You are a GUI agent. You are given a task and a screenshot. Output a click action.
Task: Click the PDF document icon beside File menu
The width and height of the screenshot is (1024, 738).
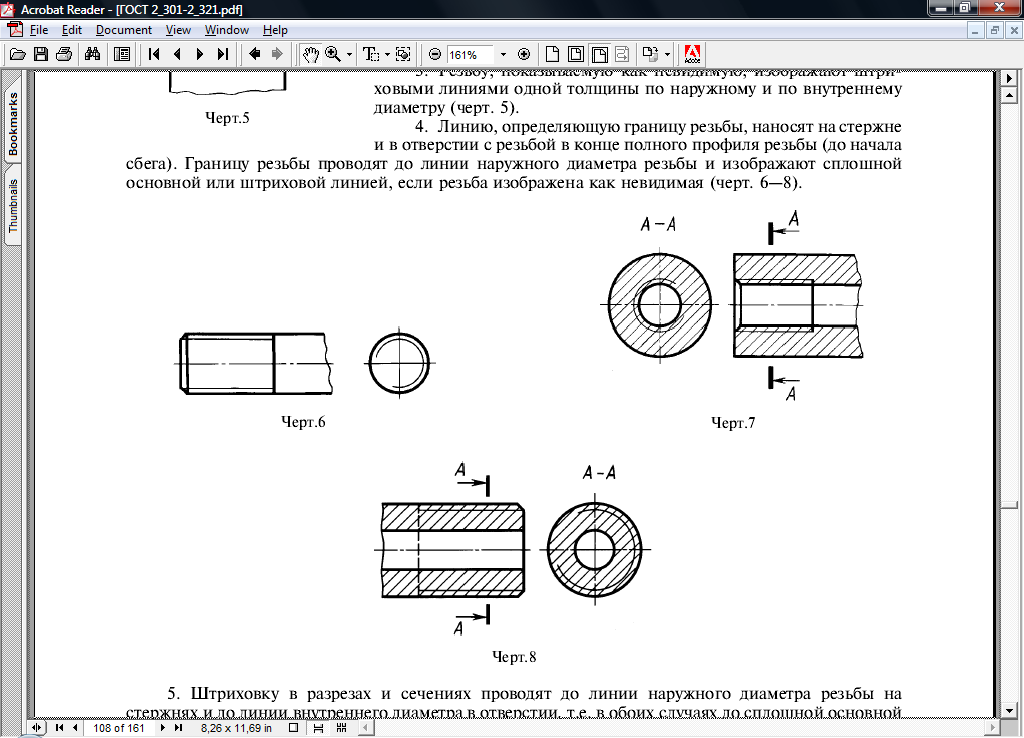(14, 29)
